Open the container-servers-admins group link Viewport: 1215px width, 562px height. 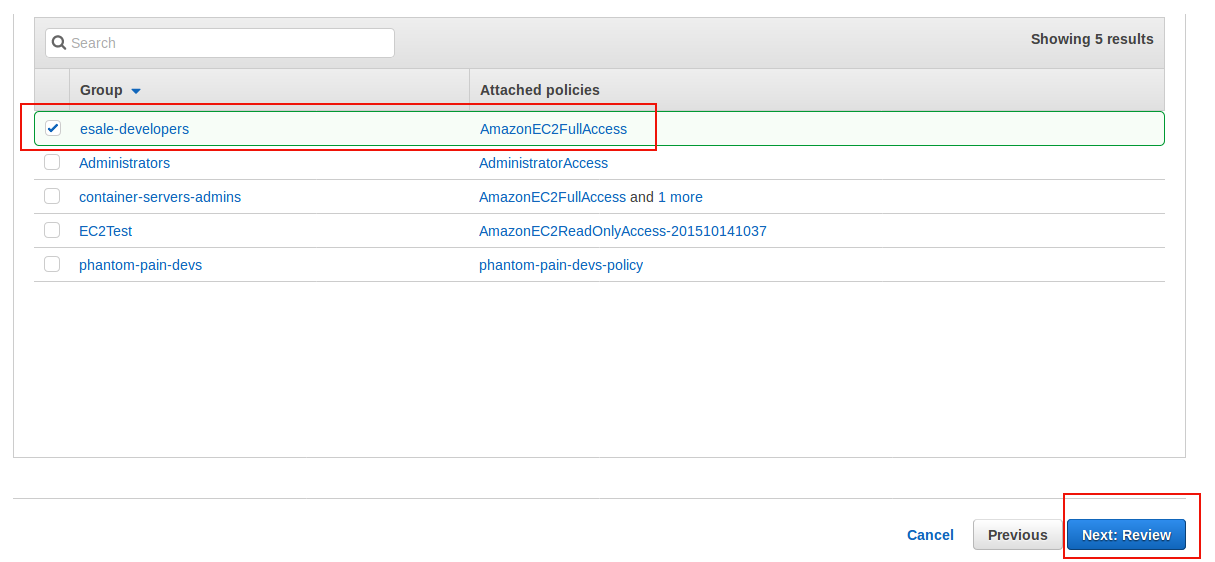pos(160,197)
